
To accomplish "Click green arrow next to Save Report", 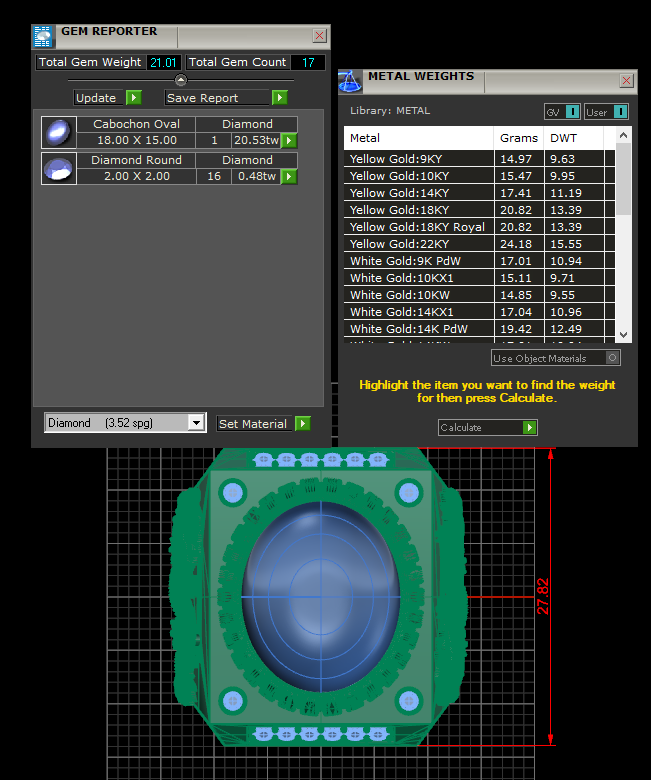I will pyautogui.click(x=280, y=98).
